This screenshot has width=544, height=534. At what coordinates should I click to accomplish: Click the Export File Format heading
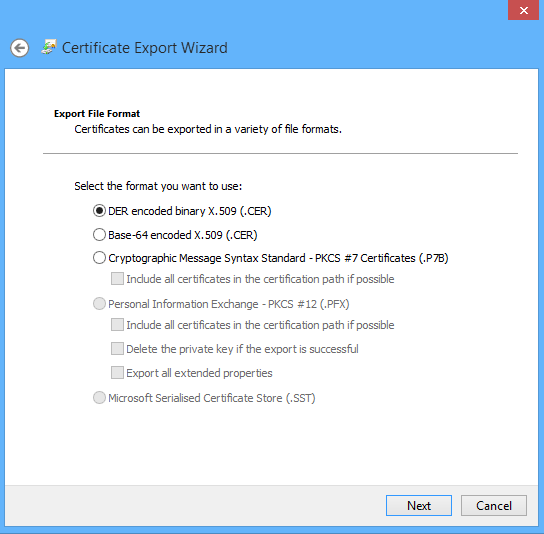(97, 114)
